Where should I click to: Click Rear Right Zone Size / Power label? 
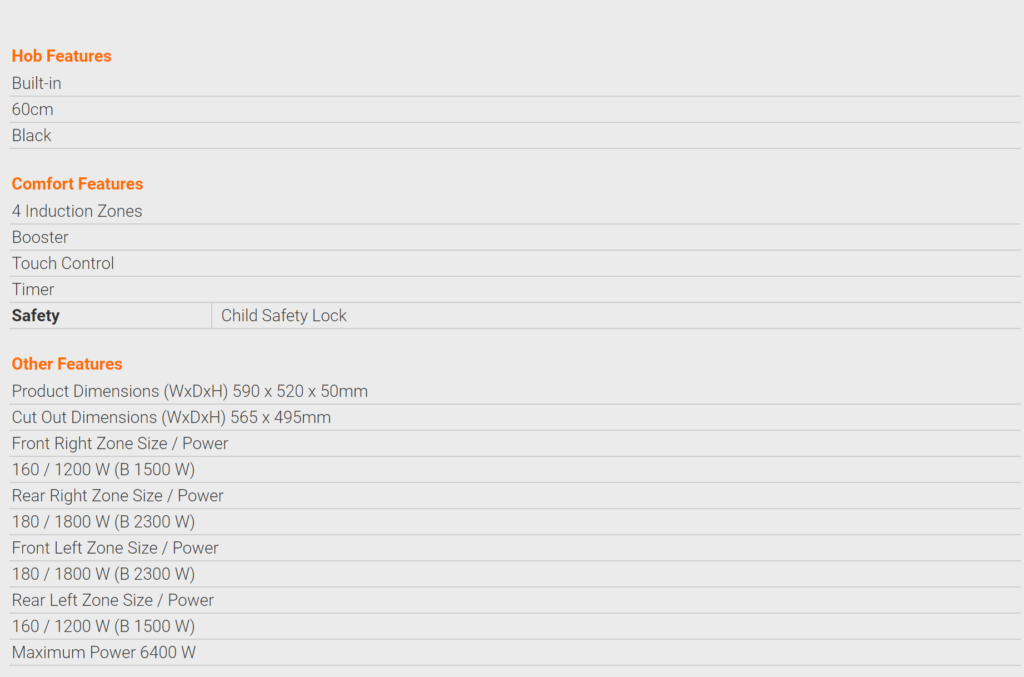pyautogui.click(x=118, y=496)
